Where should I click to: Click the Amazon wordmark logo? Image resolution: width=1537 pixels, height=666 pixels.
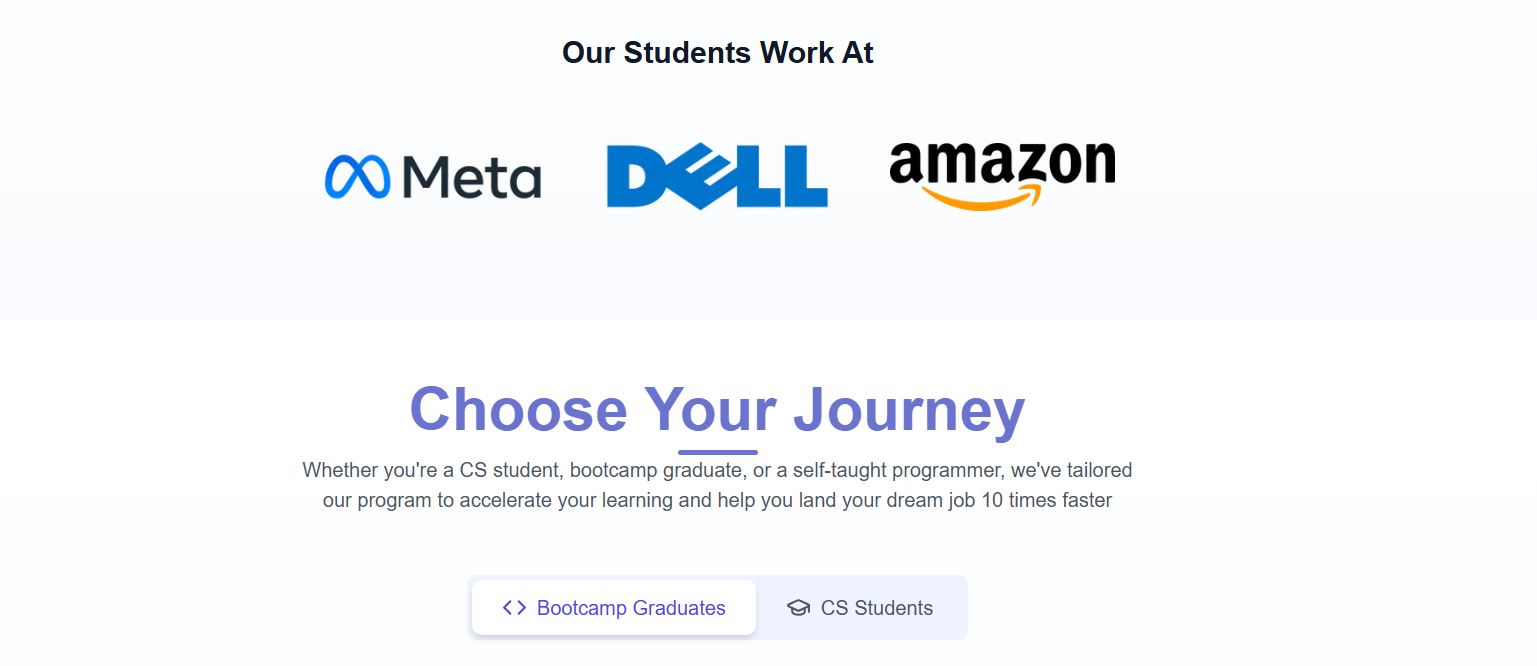[x=1002, y=164]
